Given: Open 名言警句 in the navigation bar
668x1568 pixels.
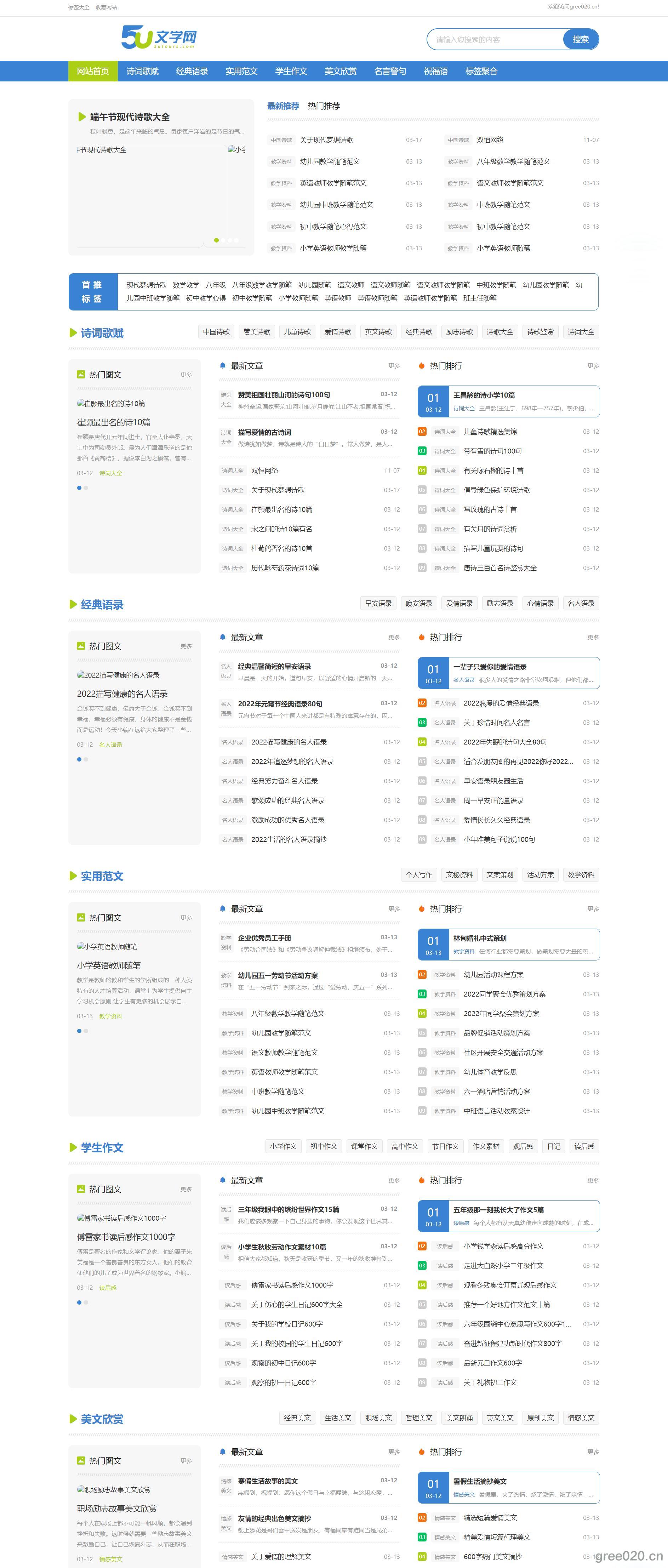Looking at the screenshot, I should coord(390,71).
